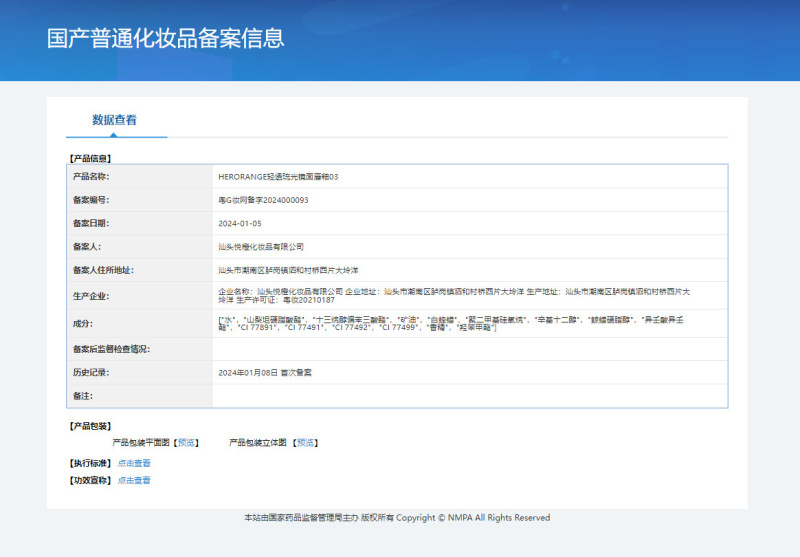Click filing number 粤G妆网备字2024000093
This screenshot has width=800, height=557.
click(x=263, y=200)
